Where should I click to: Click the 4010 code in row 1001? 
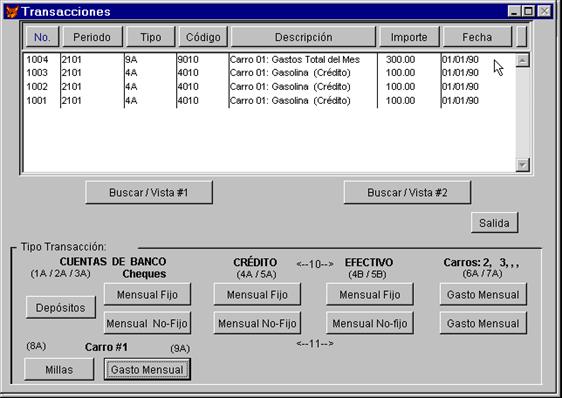(188, 101)
